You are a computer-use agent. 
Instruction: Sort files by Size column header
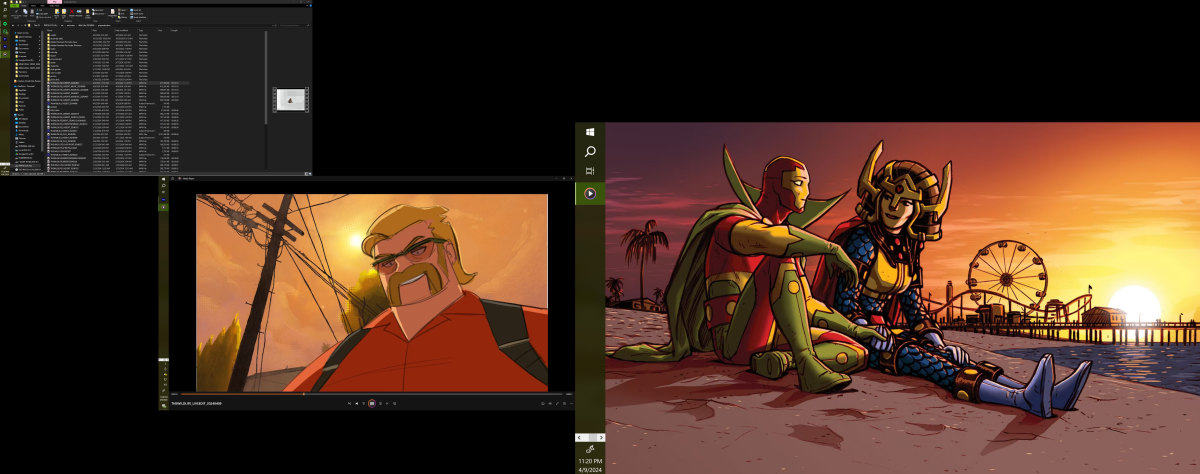(162, 30)
